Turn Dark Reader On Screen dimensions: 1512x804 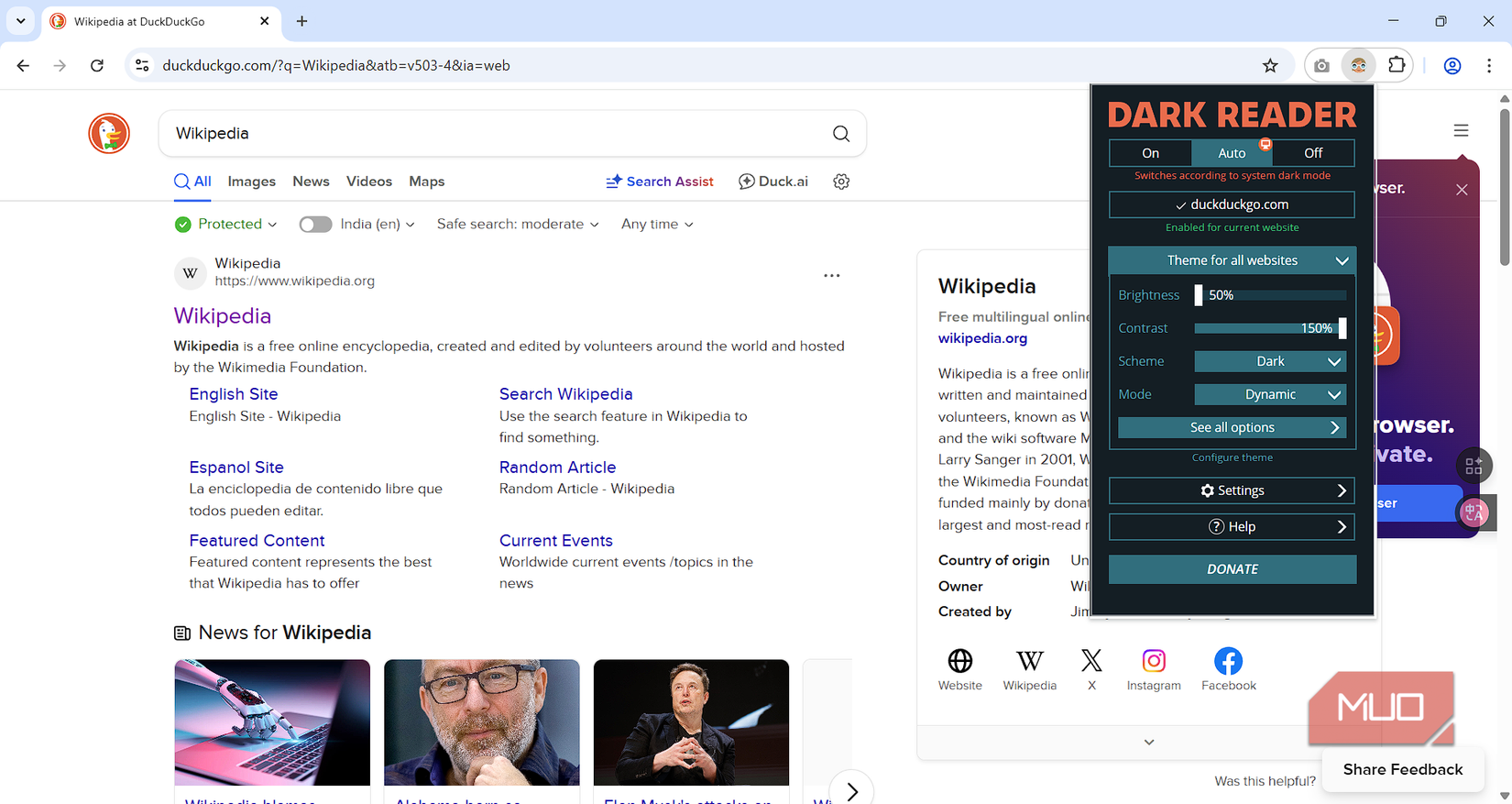coord(1150,153)
